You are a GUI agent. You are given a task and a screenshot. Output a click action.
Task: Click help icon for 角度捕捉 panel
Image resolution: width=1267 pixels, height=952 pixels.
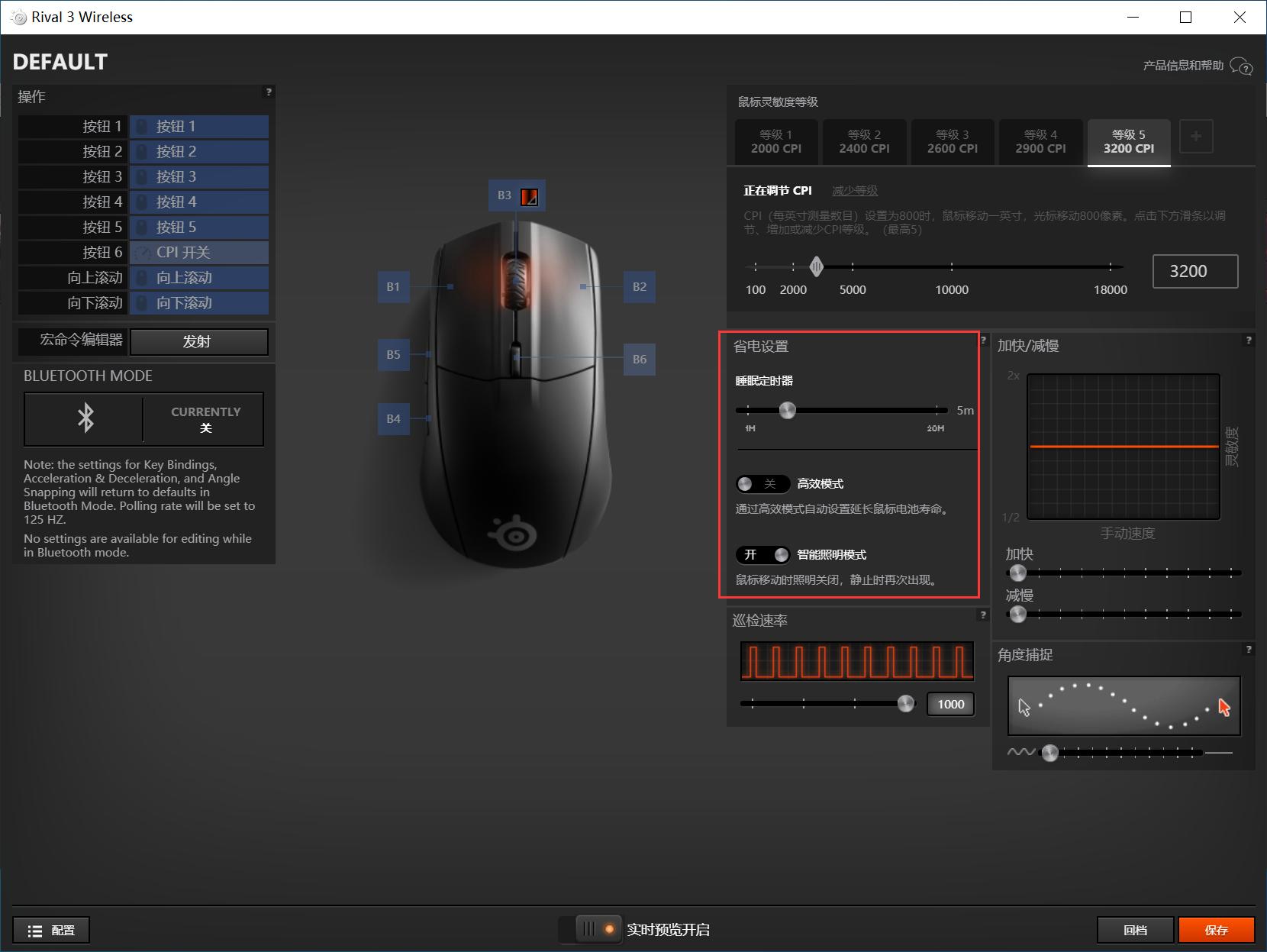[x=1249, y=650]
